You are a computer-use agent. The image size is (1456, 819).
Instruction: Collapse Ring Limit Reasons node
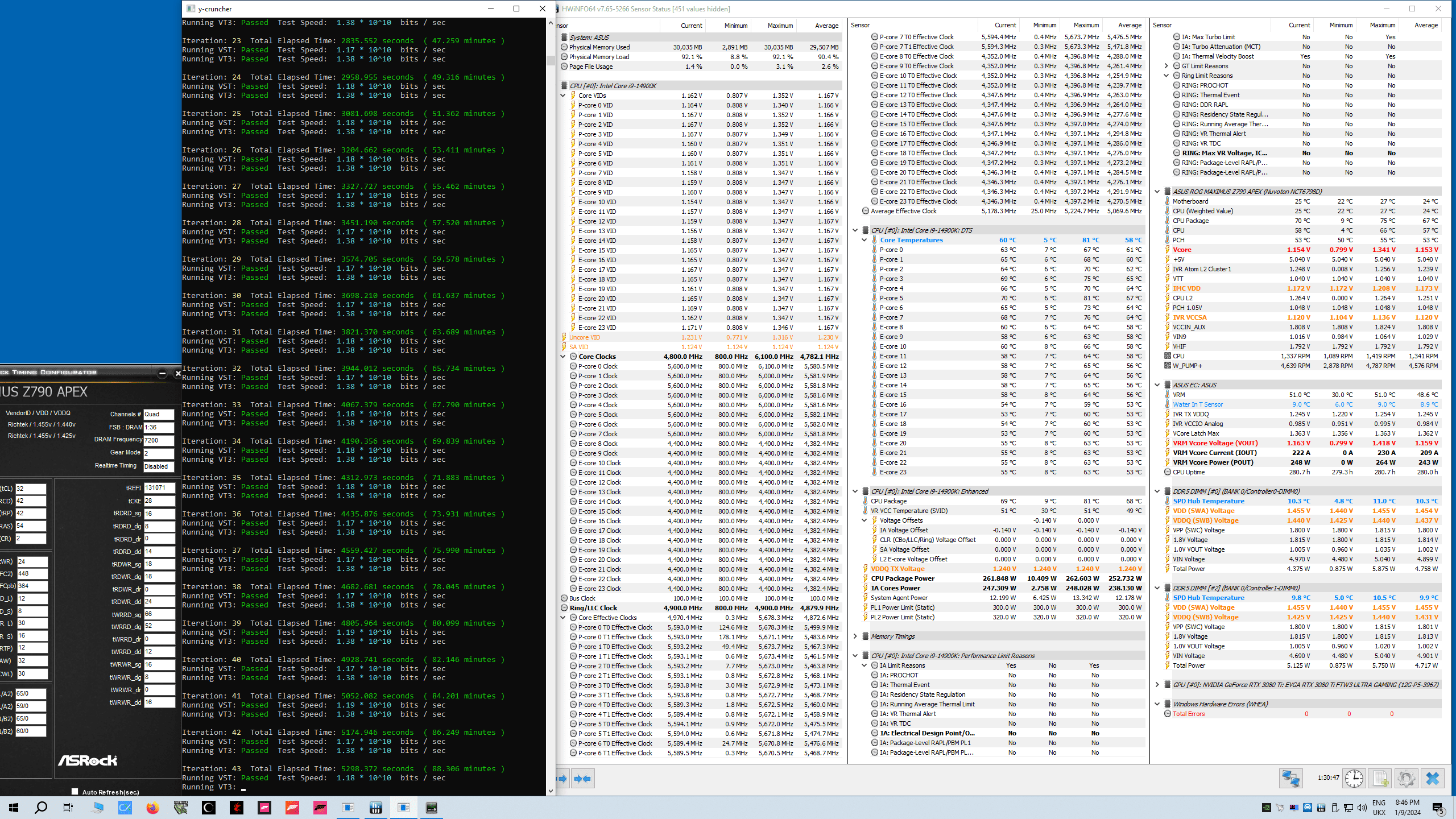click(1167, 76)
